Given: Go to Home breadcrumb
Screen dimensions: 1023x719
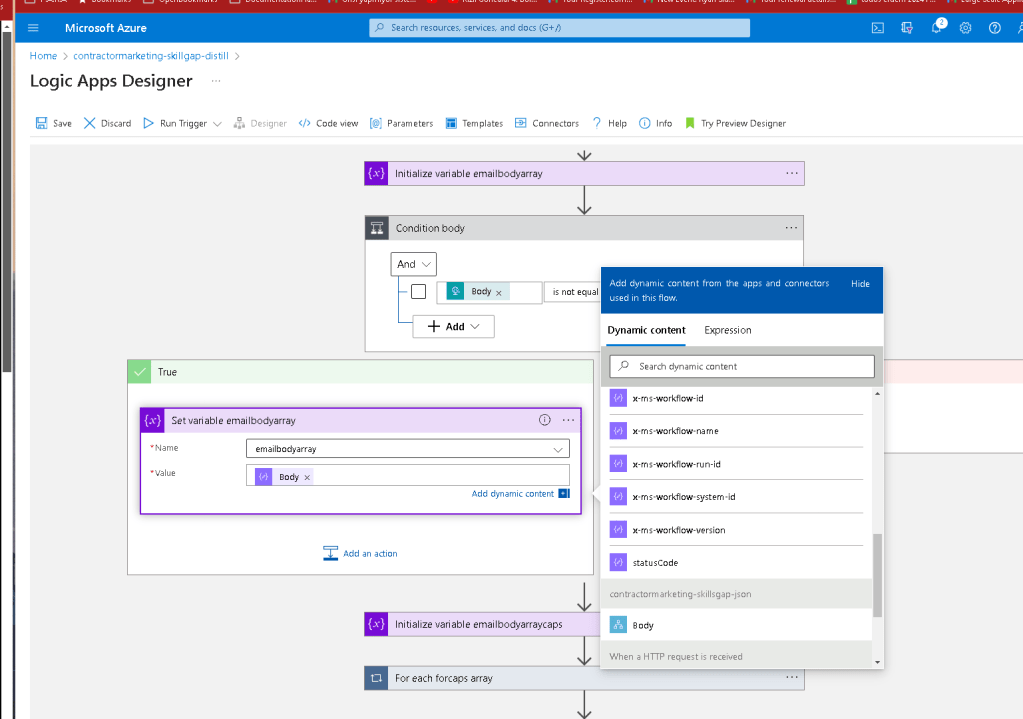Looking at the screenshot, I should (x=43, y=56).
